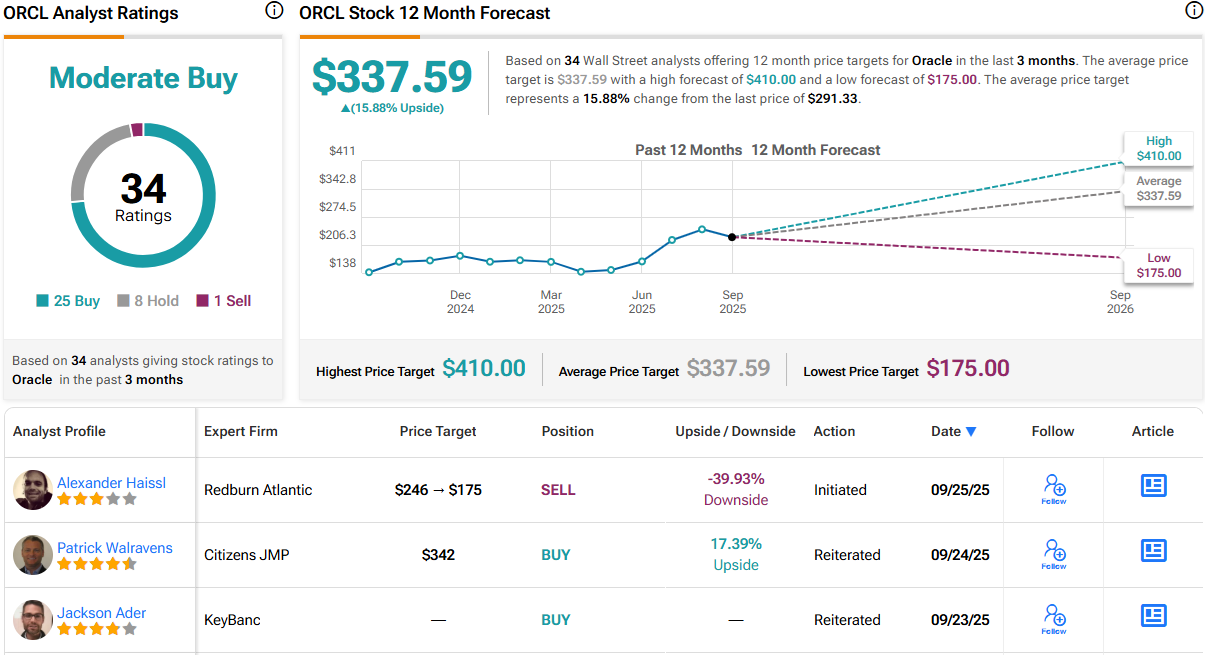Open Patrick Walravens' analyst profile

tap(114, 548)
